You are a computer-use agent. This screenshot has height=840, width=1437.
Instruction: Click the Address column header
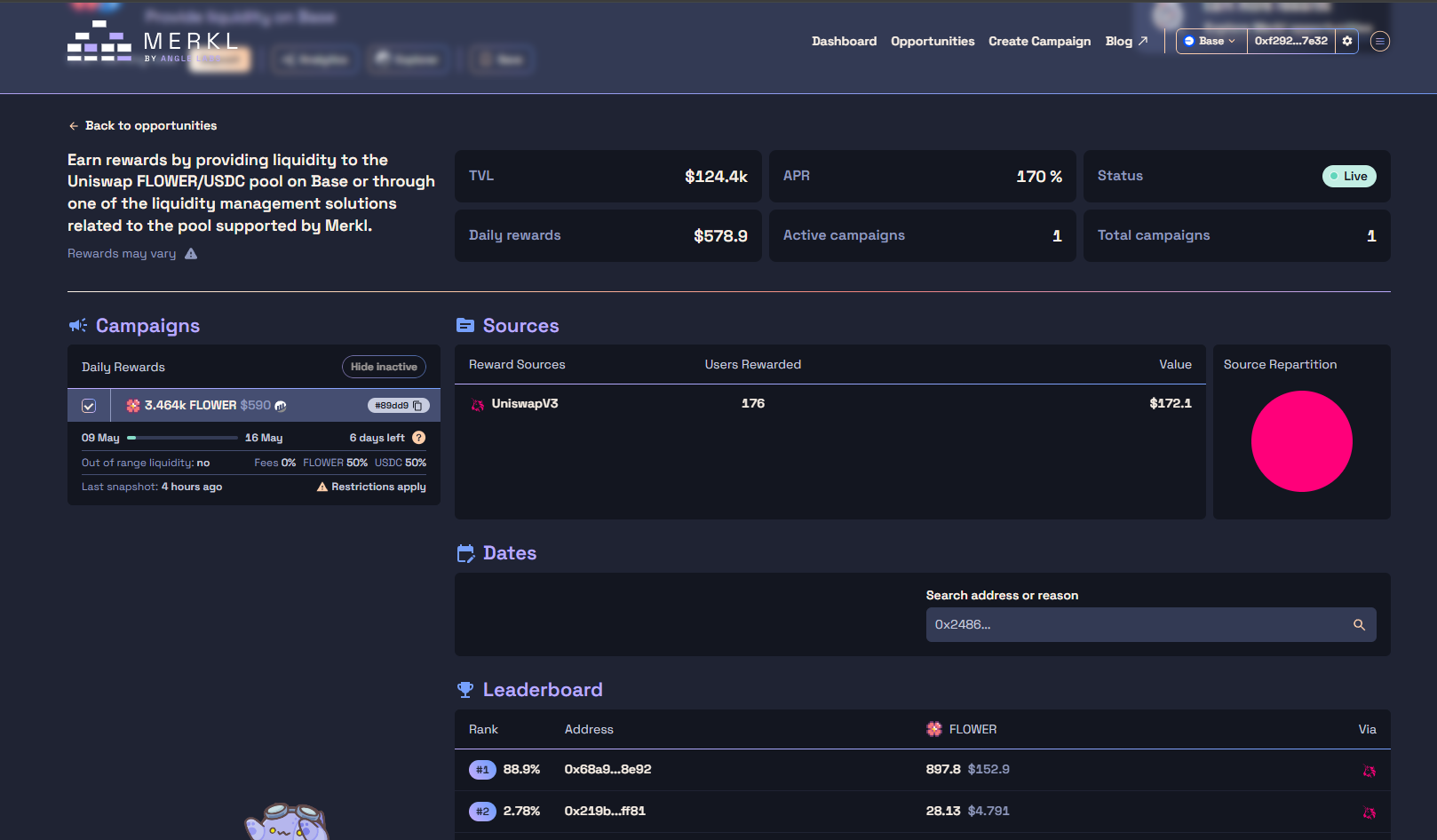click(589, 729)
